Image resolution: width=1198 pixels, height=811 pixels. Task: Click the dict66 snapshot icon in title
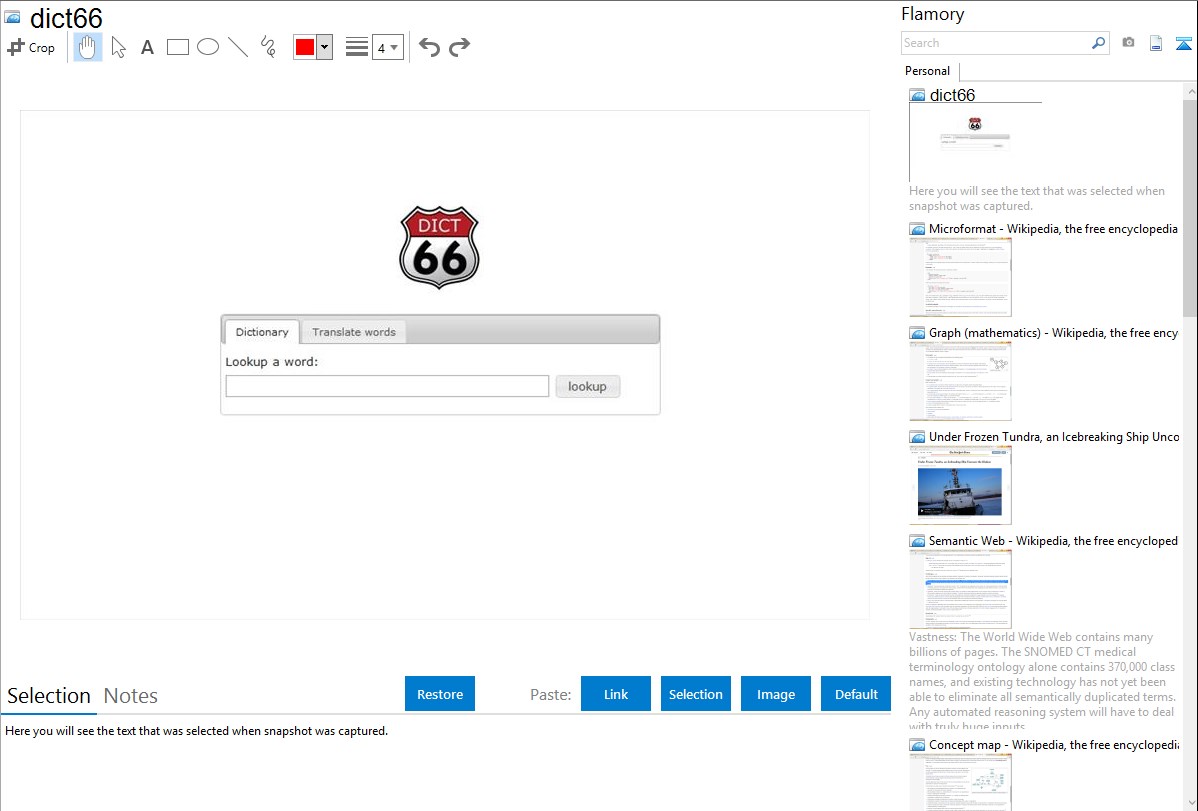click(x=13, y=17)
